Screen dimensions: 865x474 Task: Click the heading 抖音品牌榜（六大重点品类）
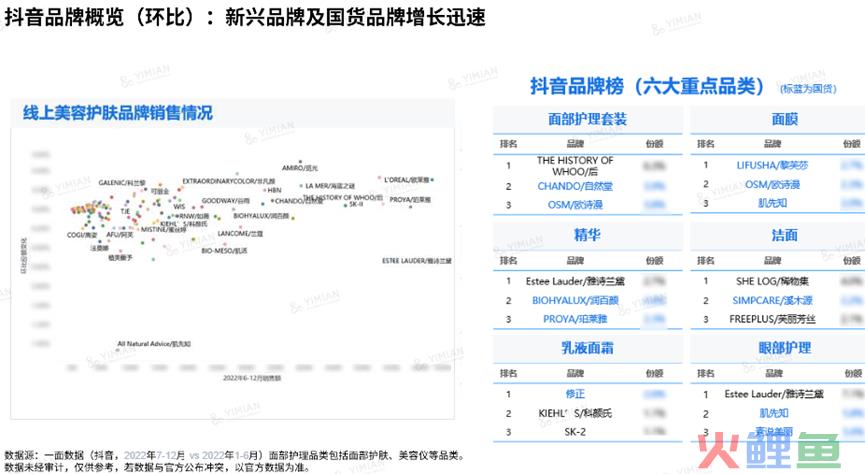pos(647,86)
